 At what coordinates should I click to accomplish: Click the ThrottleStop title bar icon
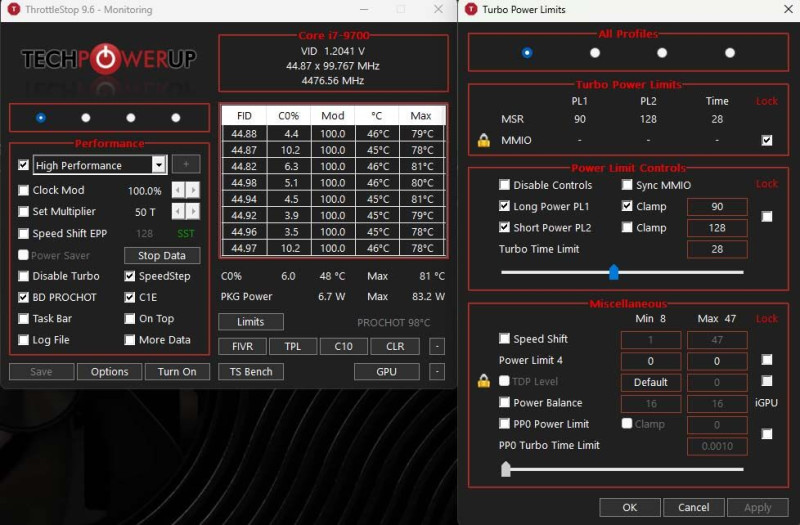click(14, 9)
